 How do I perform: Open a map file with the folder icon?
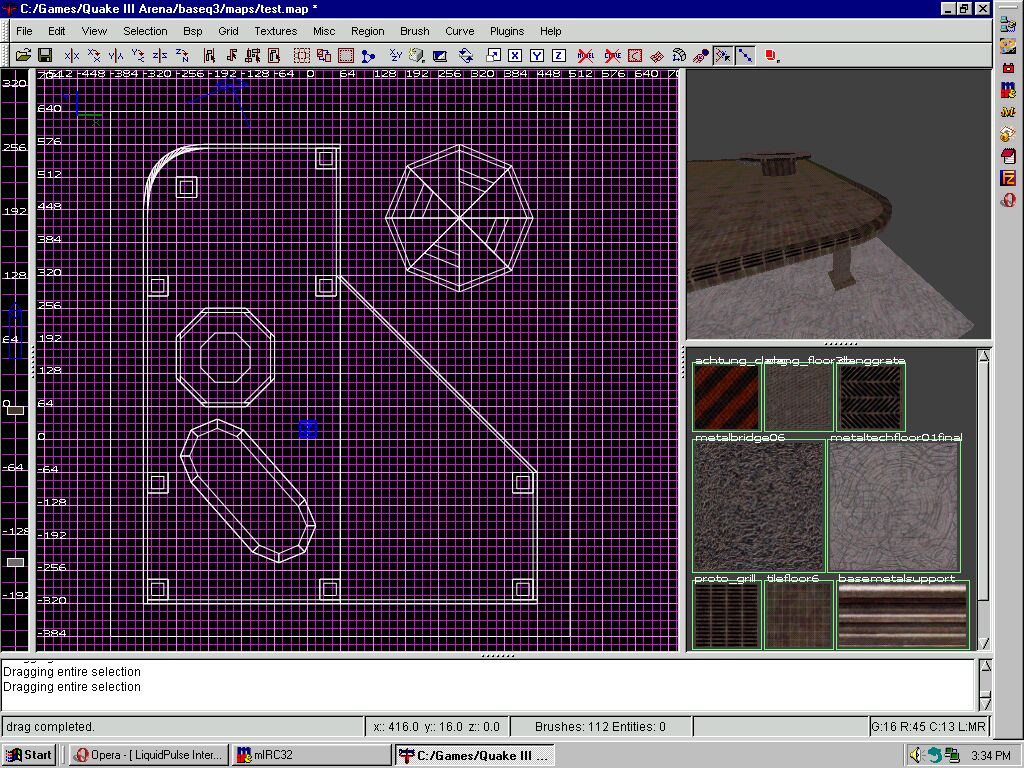[23, 56]
